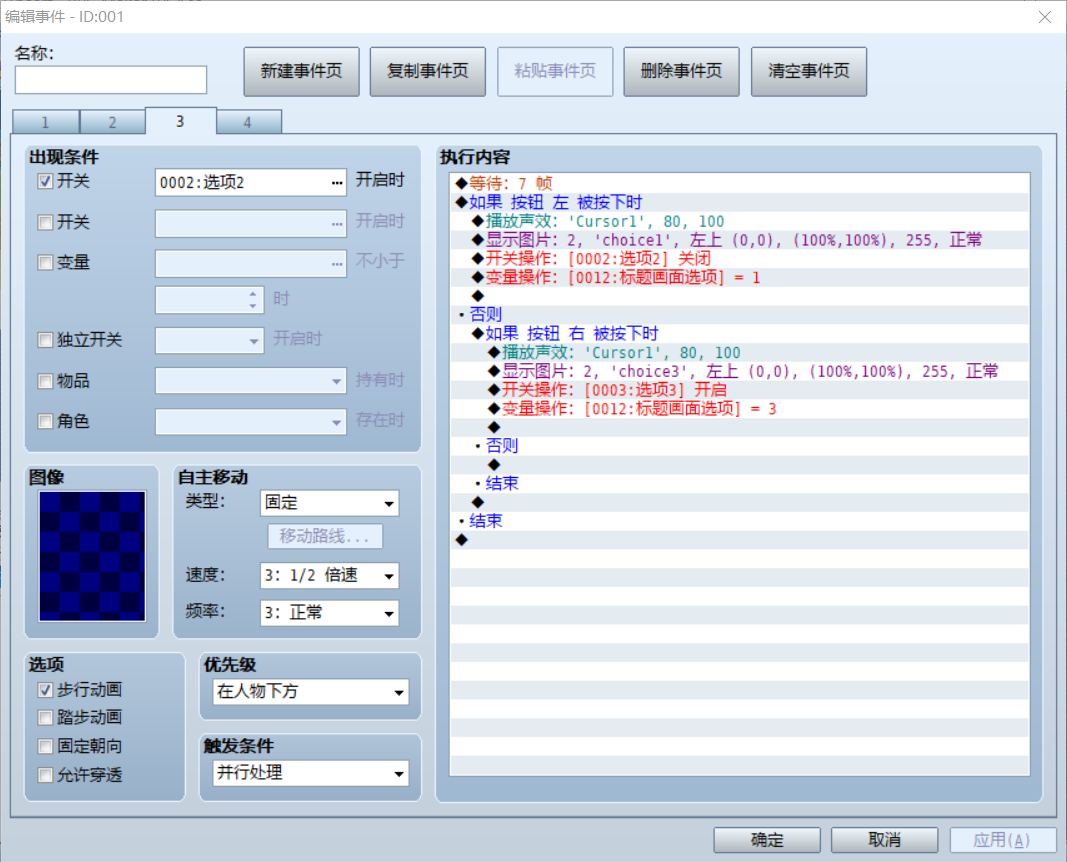
Task: Select the 如果 按钮 右 被按下时 line
Action: (740, 333)
